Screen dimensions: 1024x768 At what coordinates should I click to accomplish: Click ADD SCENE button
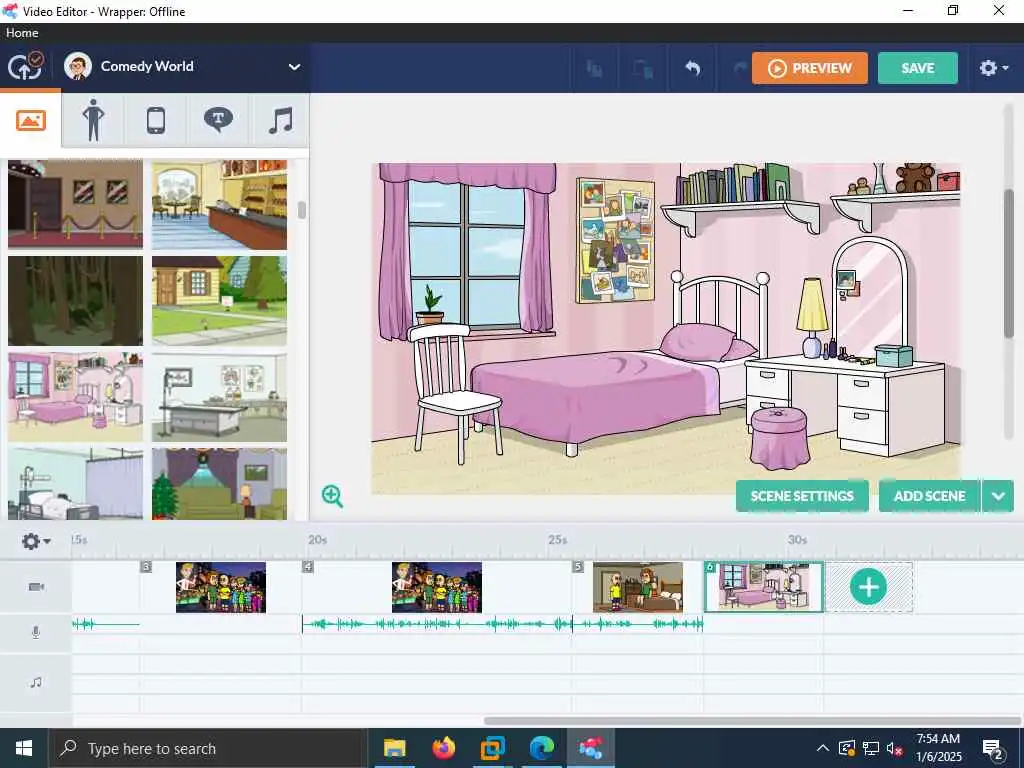(x=929, y=496)
